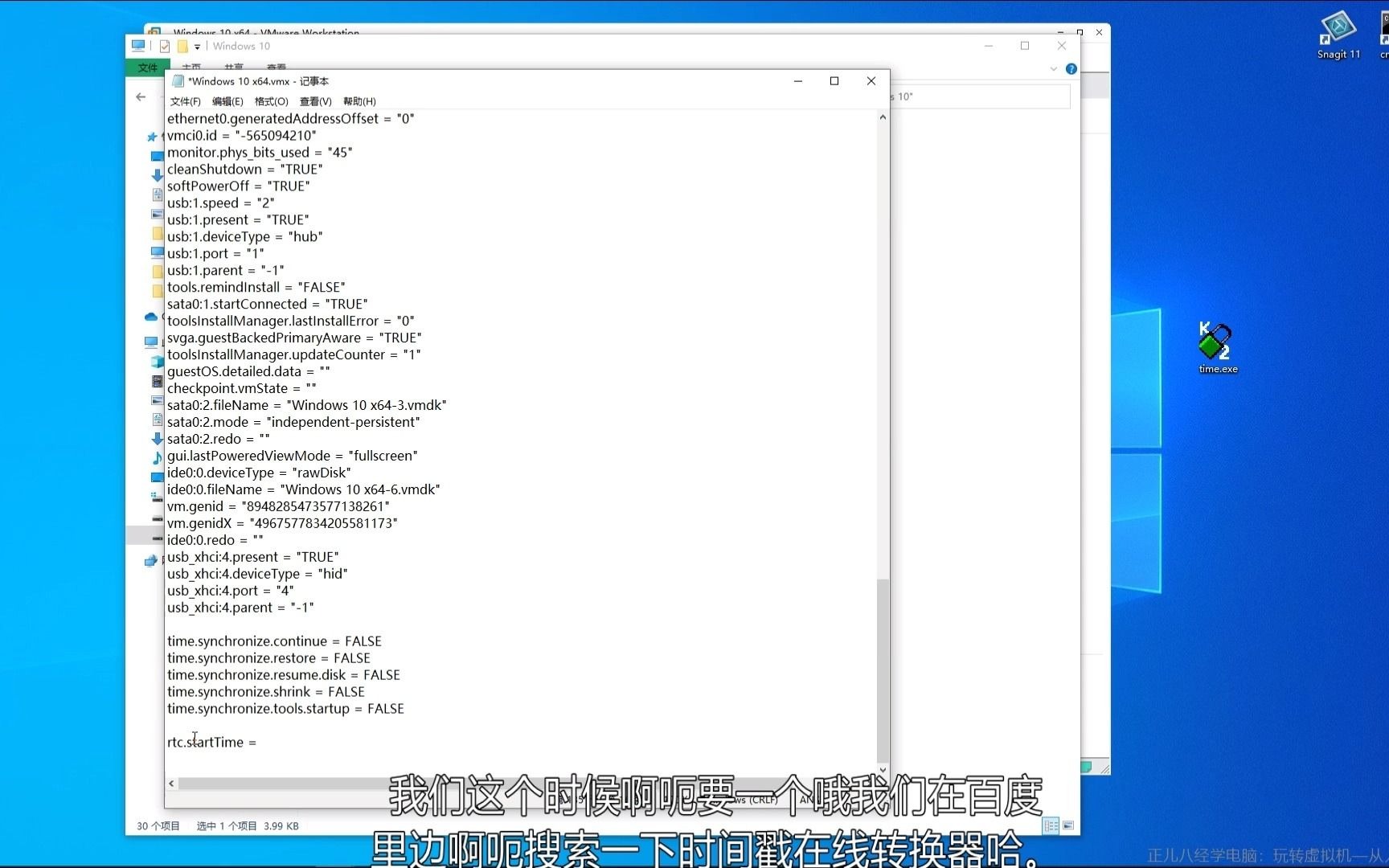Viewport: 1389px width, 868px height.
Task: Open the 格式(O) menu in Notepad
Action: click(271, 101)
